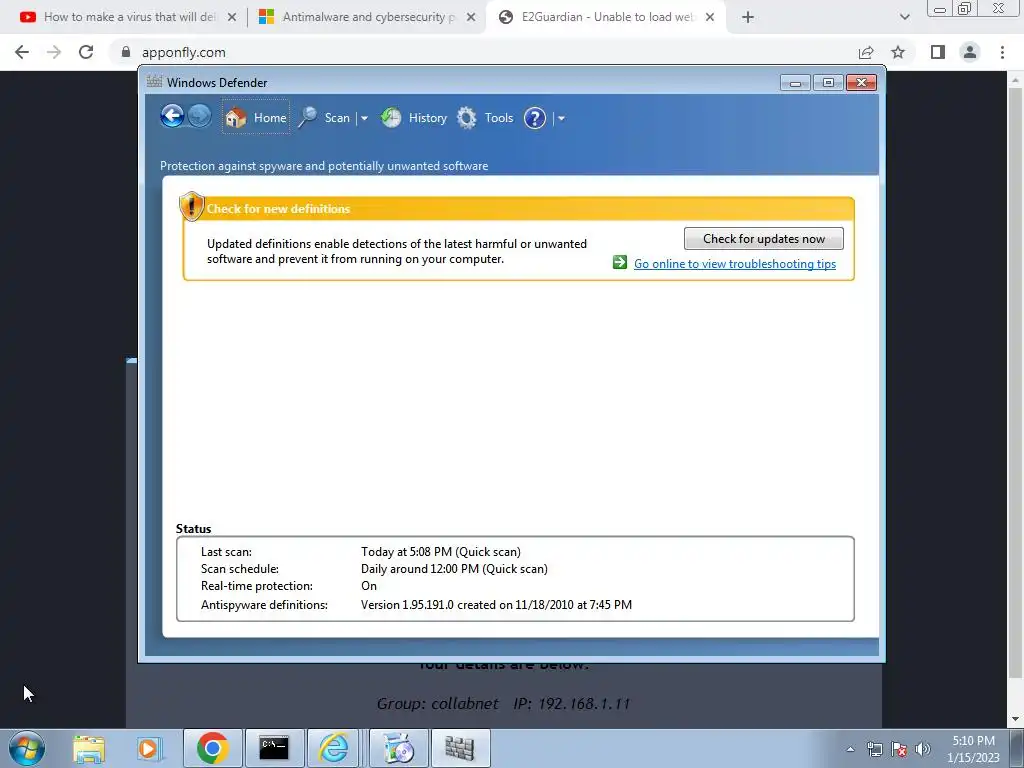Open the Chrome profile icon
The image size is (1024, 768).
[970, 52]
